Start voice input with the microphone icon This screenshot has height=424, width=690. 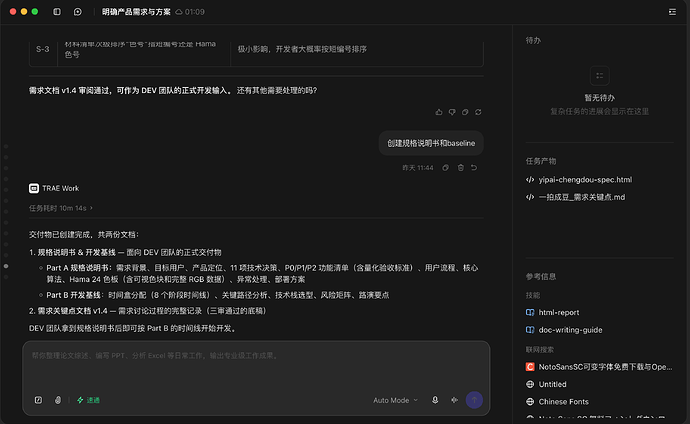click(x=435, y=400)
